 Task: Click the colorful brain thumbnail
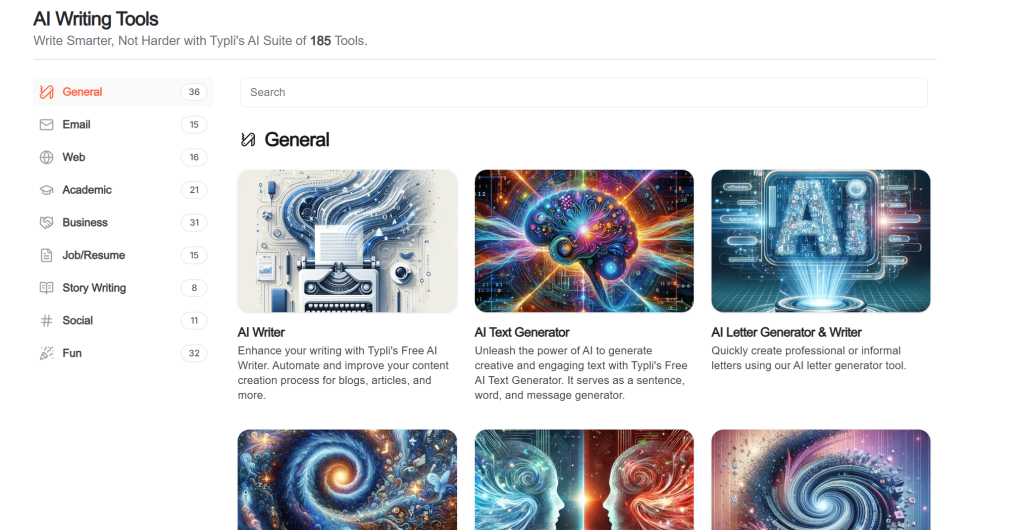(x=584, y=241)
